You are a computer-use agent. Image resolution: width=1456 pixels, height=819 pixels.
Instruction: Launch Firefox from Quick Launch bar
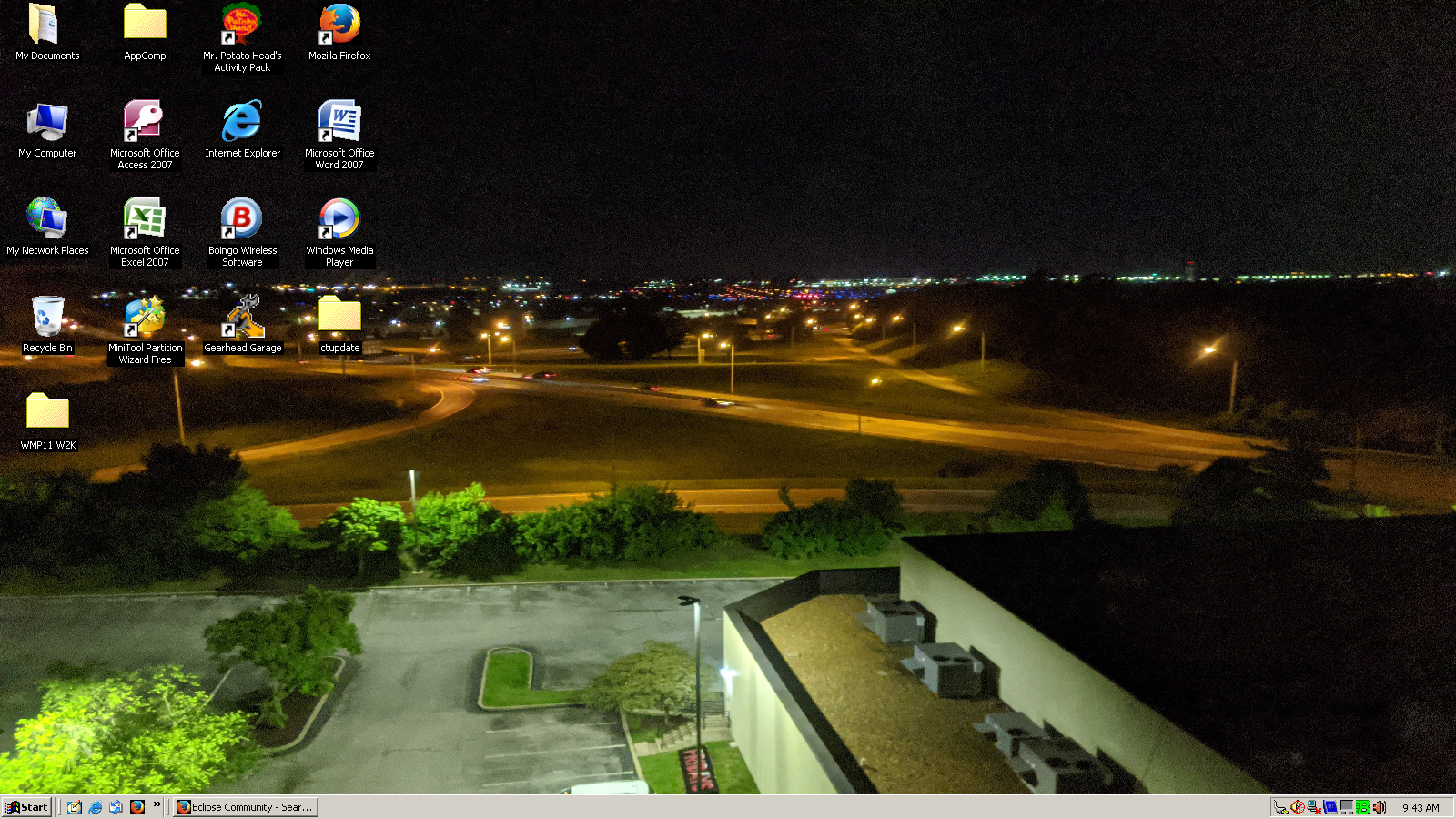point(137,807)
